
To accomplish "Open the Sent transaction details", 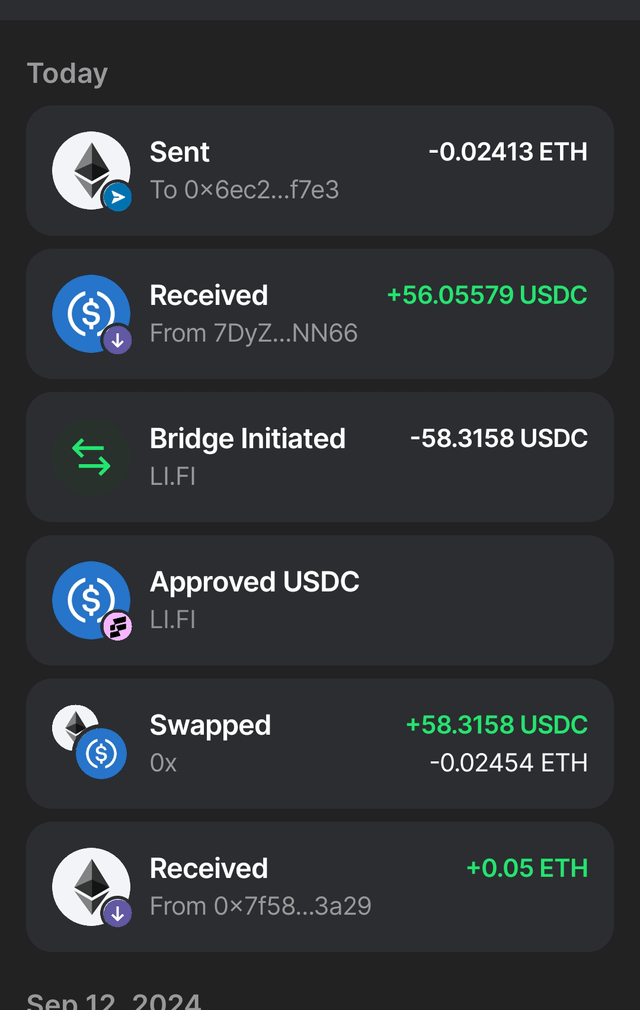I will [x=319, y=170].
